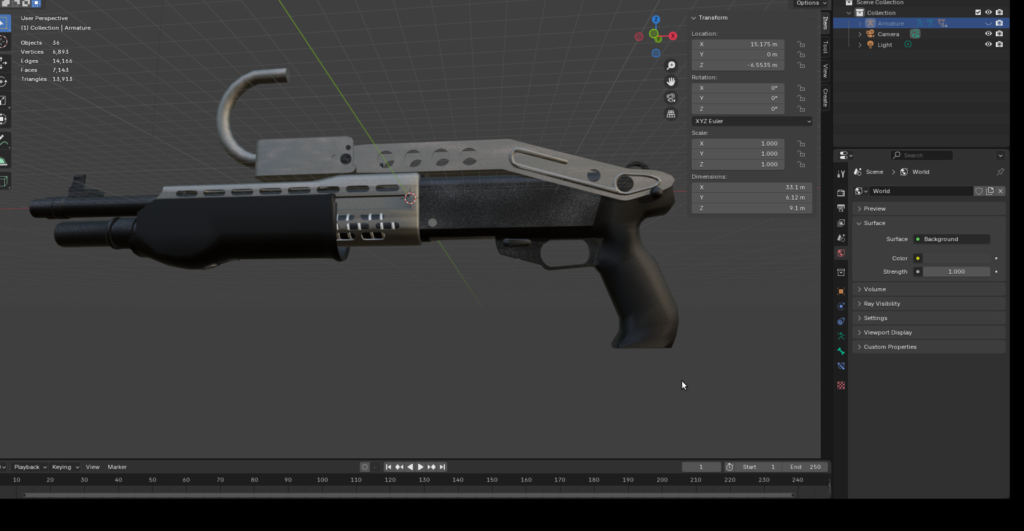Switch perspective/orthographic grid icon
The height and width of the screenshot is (531, 1024).
[671, 114]
